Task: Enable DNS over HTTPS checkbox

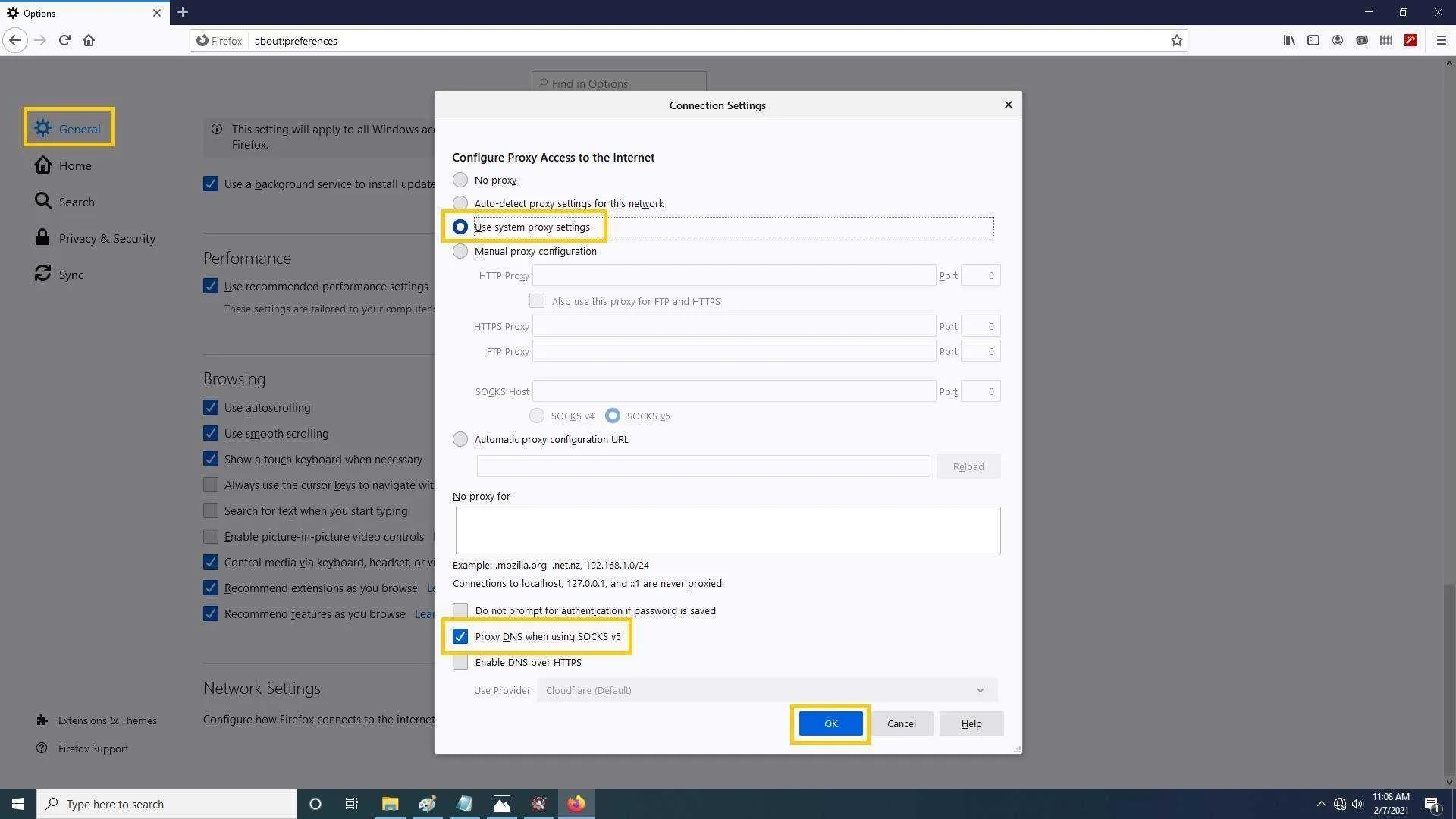Action: 460,662
